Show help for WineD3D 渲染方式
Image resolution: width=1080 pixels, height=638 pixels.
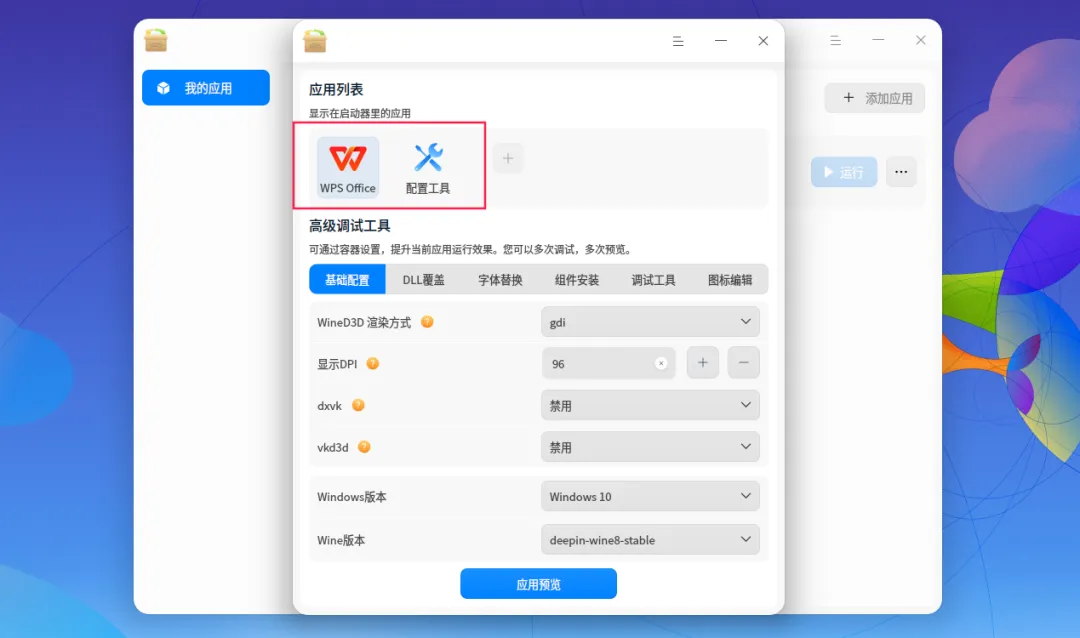pyautogui.click(x=427, y=322)
